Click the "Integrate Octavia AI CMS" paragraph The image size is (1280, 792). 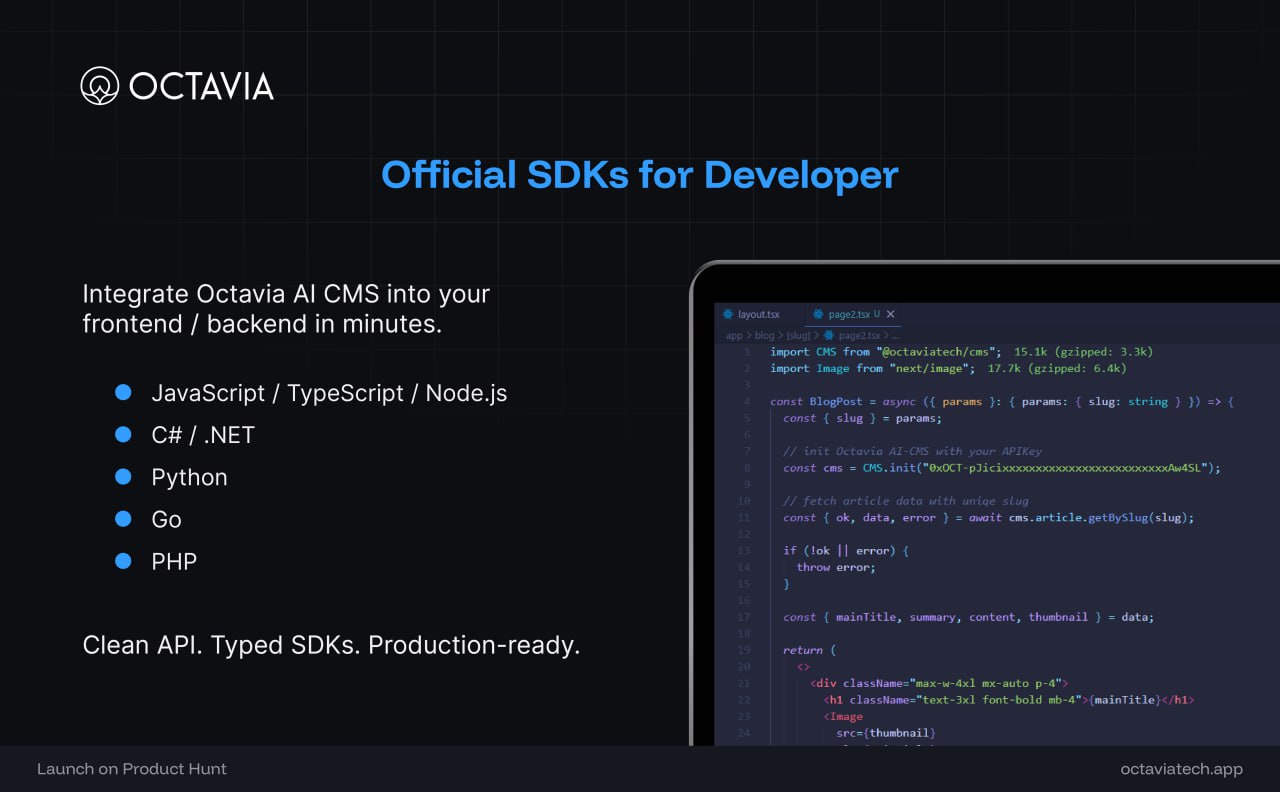[286, 309]
